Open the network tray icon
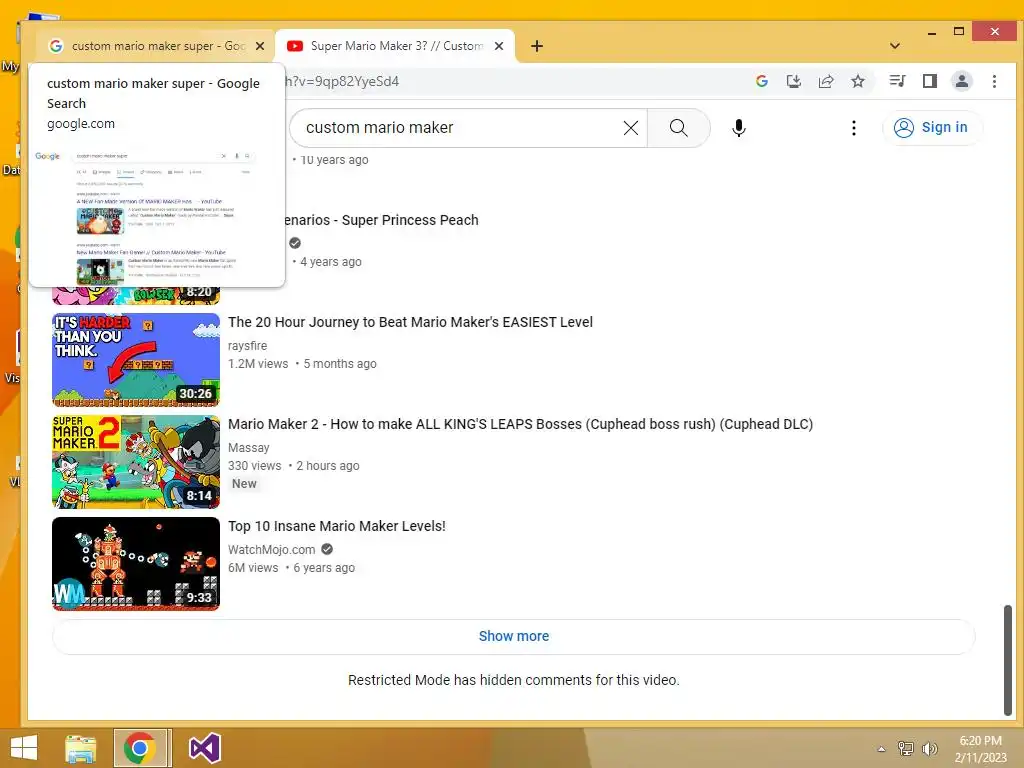Viewport: 1024px width, 768px height. pos(905,748)
